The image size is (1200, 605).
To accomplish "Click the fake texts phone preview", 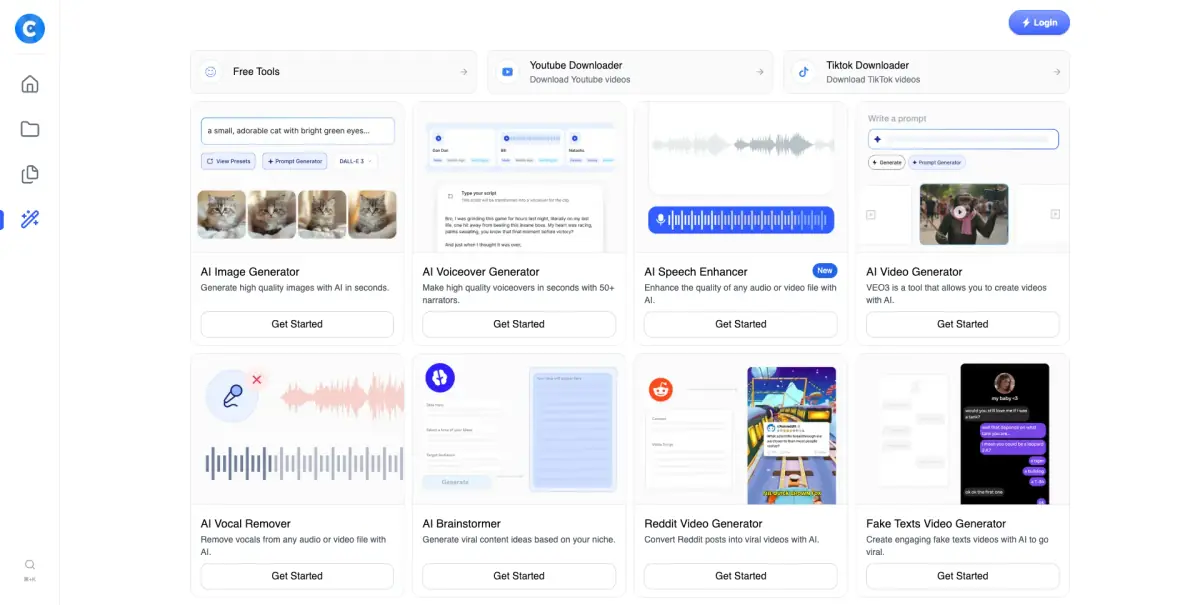I will click(1004, 433).
